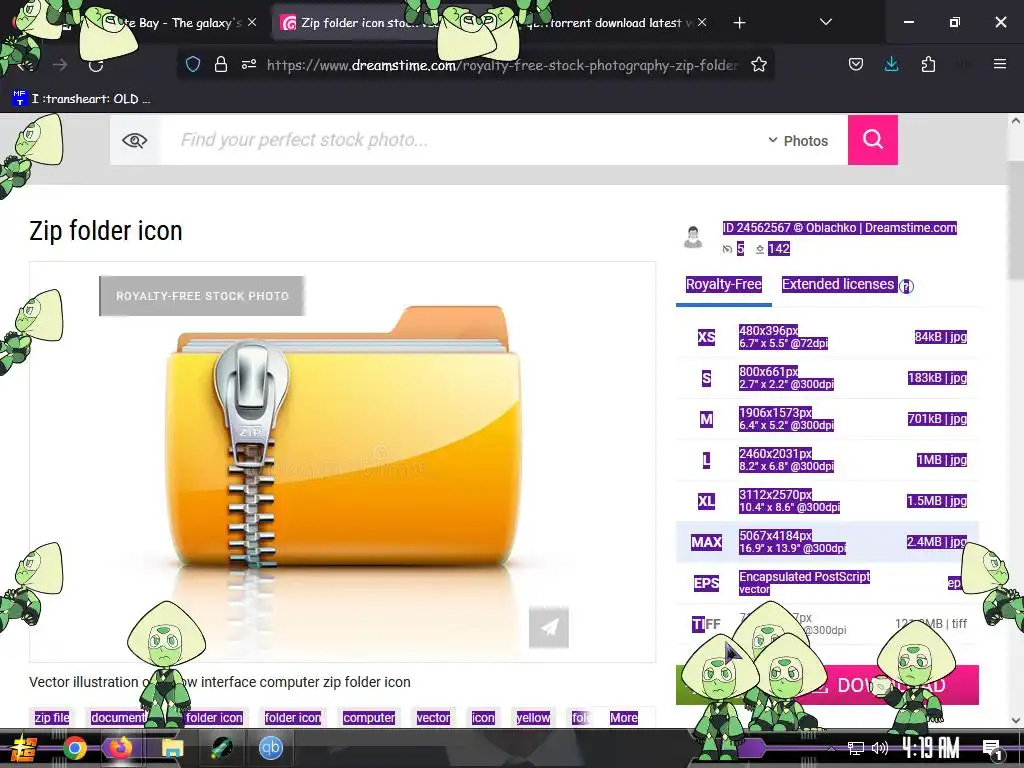Open the Firefox hamburger menu
Image resolution: width=1024 pixels, height=768 pixels.
tap(999, 64)
